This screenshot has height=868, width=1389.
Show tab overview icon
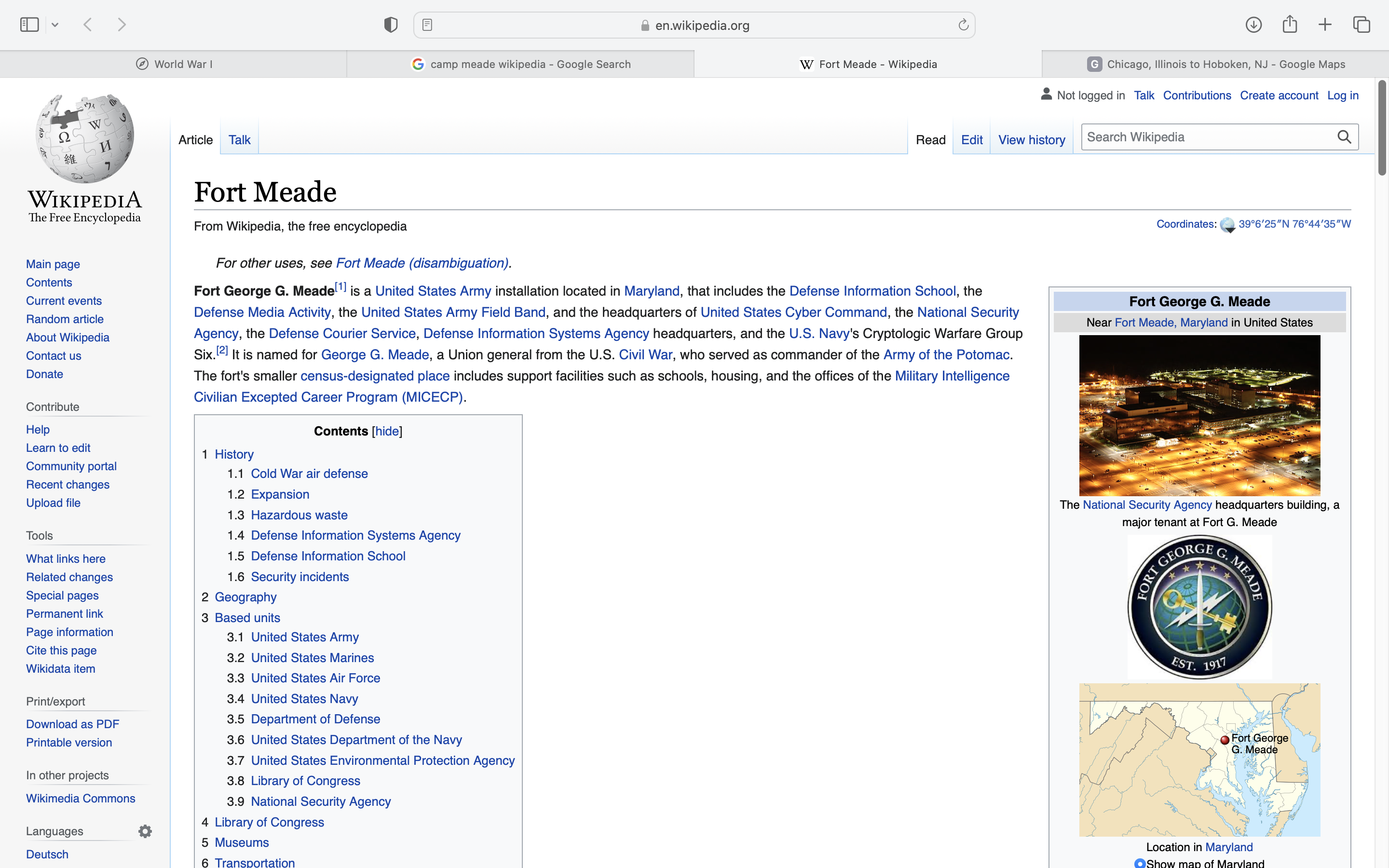point(1362,25)
